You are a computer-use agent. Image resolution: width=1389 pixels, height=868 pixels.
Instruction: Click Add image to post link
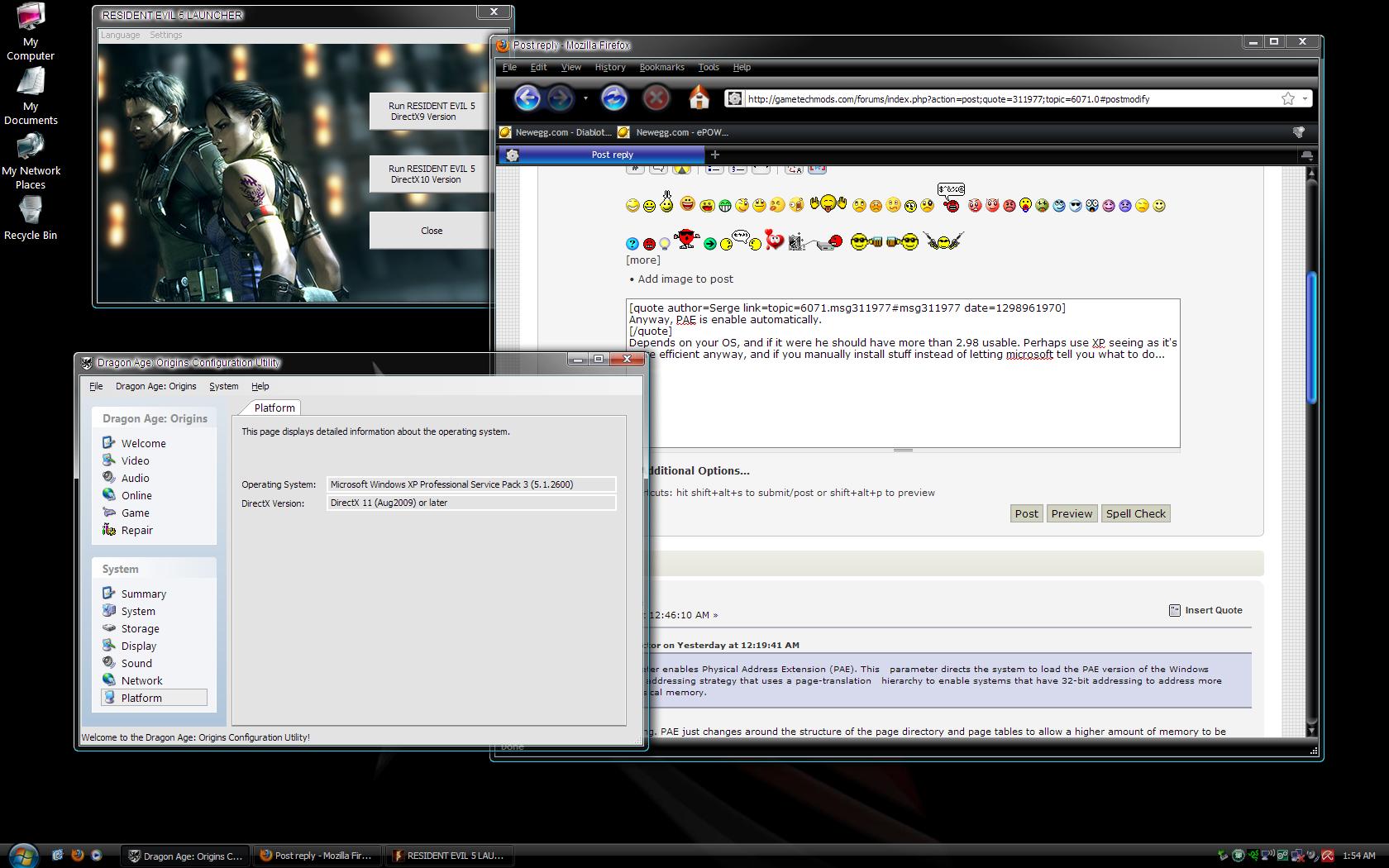coord(685,279)
